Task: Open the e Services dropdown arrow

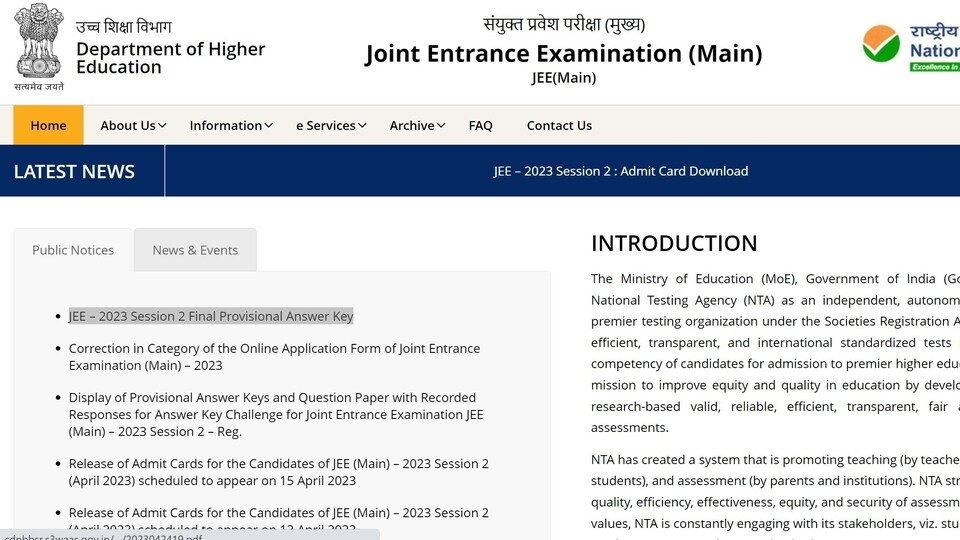Action: point(362,126)
